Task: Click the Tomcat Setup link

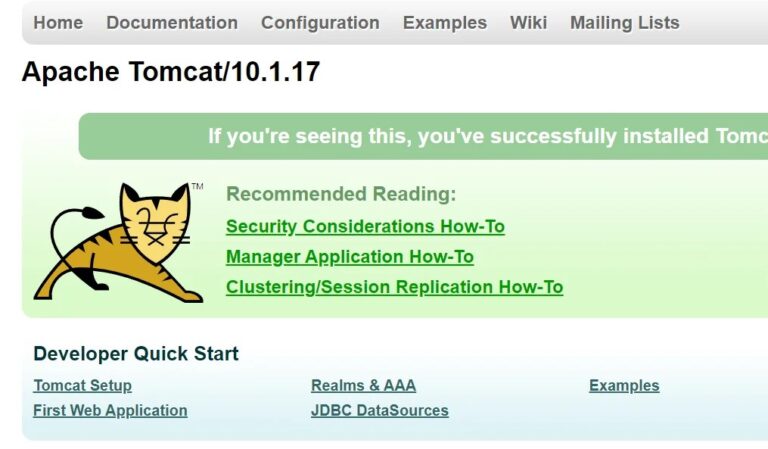Action: pyautogui.click(x=82, y=385)
